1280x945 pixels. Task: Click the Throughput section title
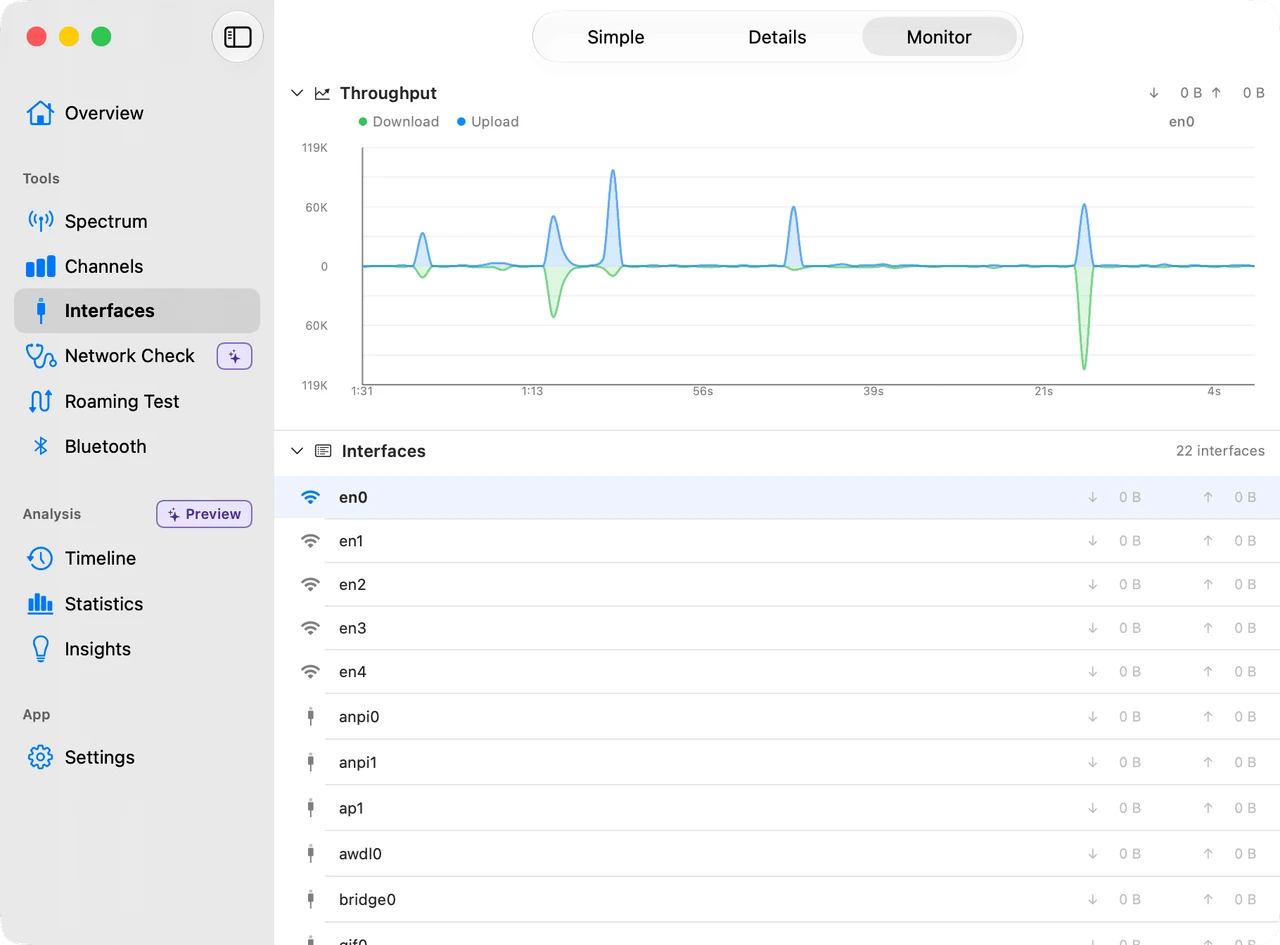[x=388, y=93]
